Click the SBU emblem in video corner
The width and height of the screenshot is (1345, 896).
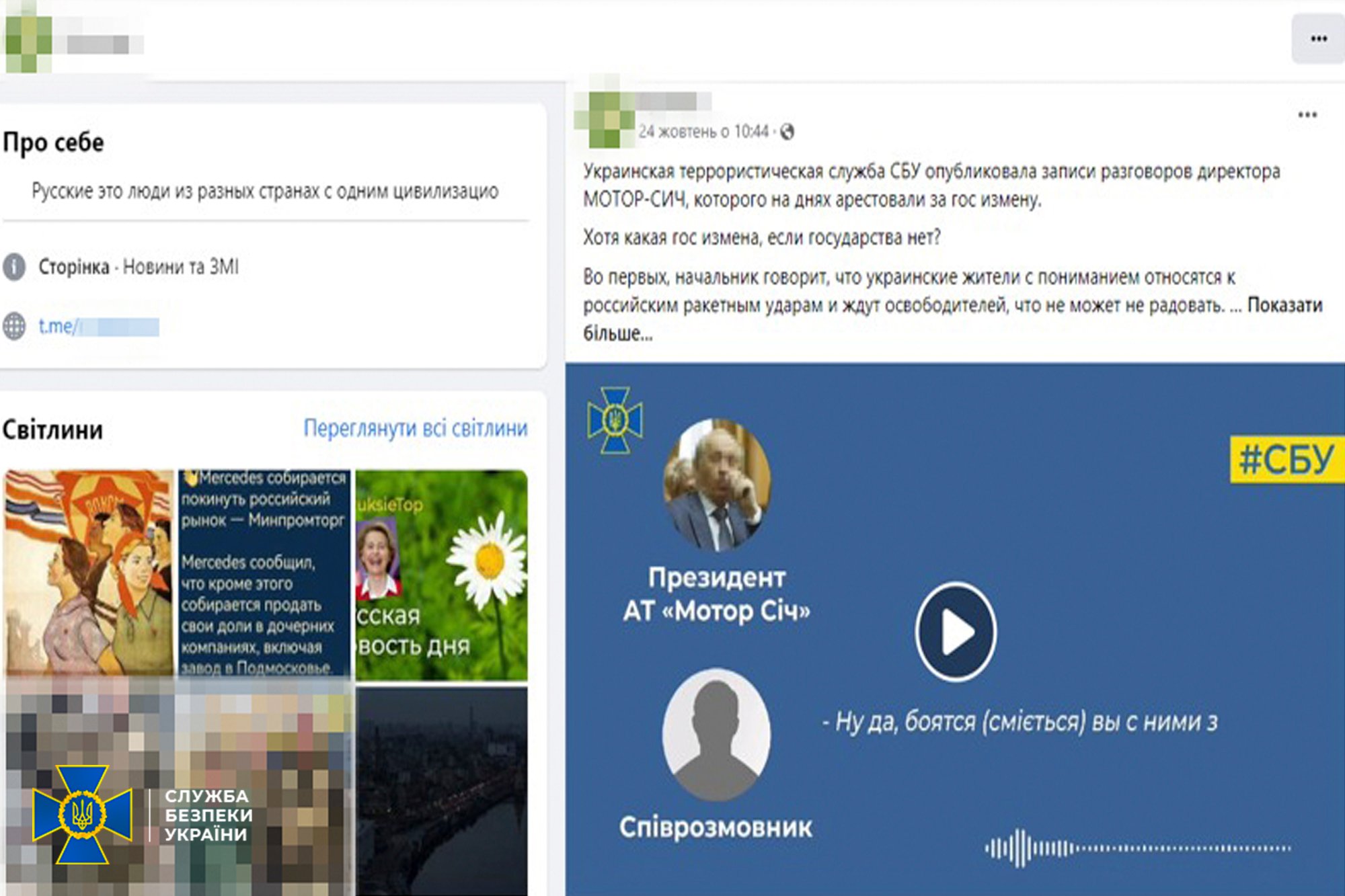[615, 421]
